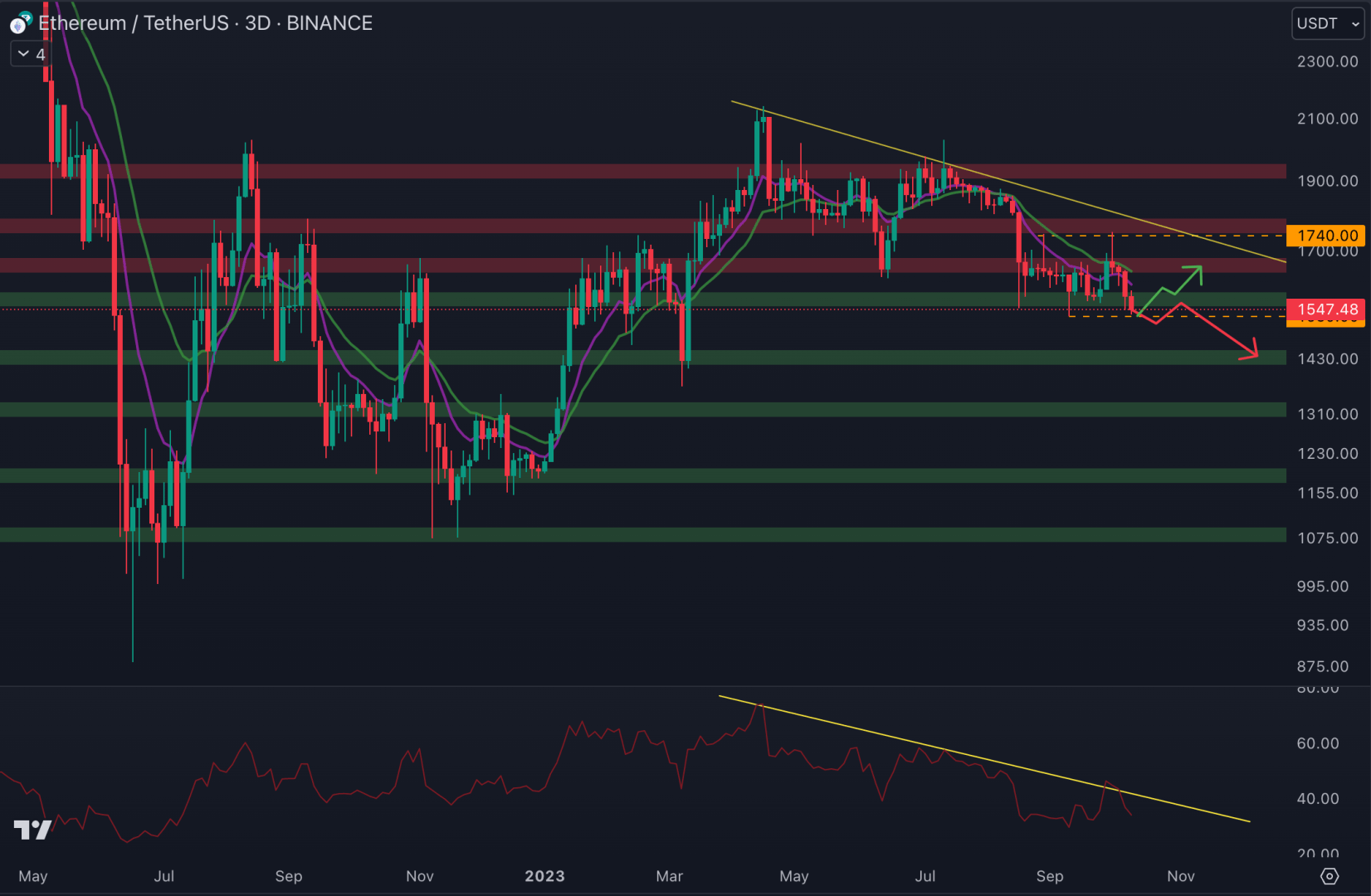Viewport: 1371px width, 896px height.
Task: Click the 1155.00 price axis label
Action: 1327,493
